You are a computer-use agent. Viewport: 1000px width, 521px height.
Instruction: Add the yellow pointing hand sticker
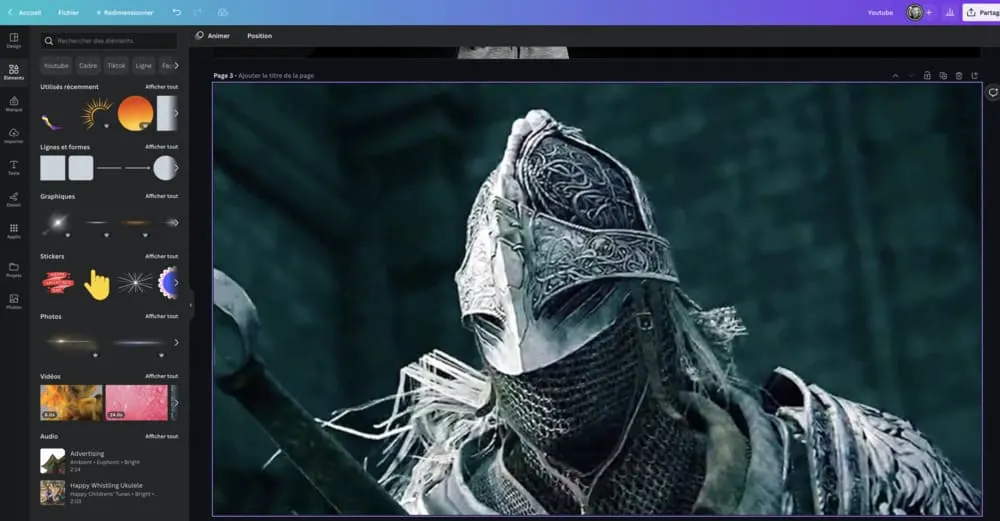97,284
